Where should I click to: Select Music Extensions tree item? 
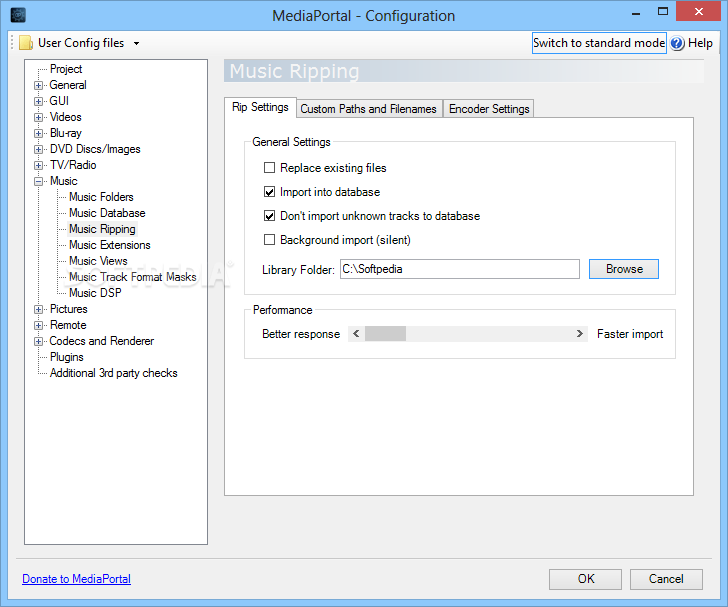(110, 245)
